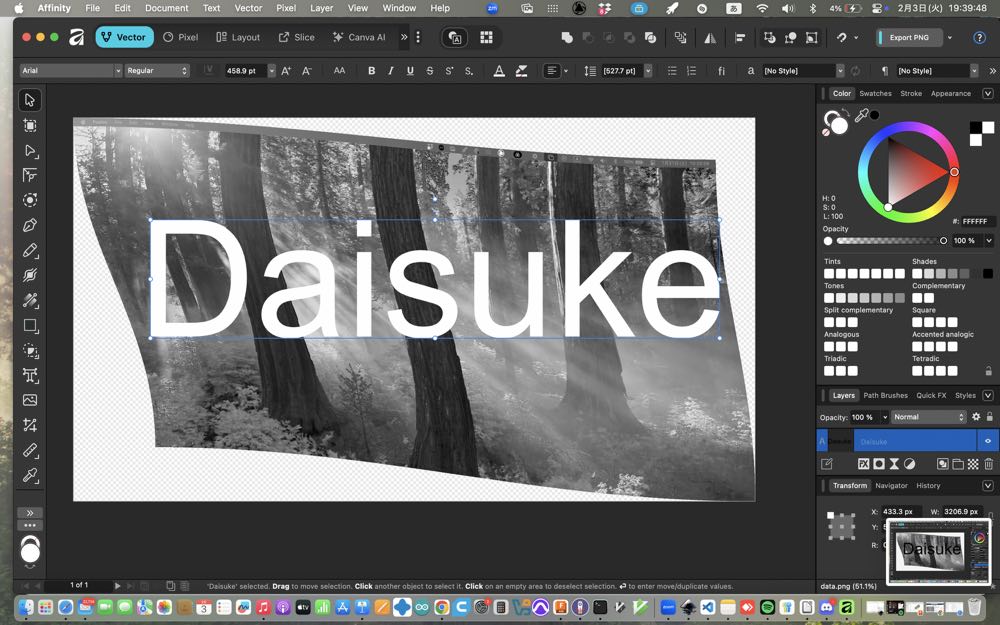Click the Add Group folder icon
This screenshot has height=625, width=1000.
coord(958,464)
